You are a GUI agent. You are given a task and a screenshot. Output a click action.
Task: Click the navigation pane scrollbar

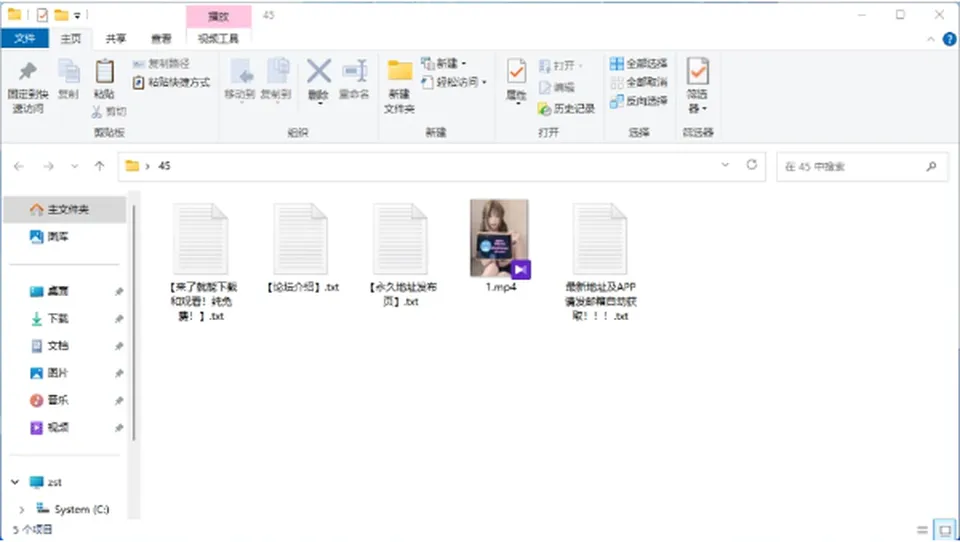[x=134, y=323]
